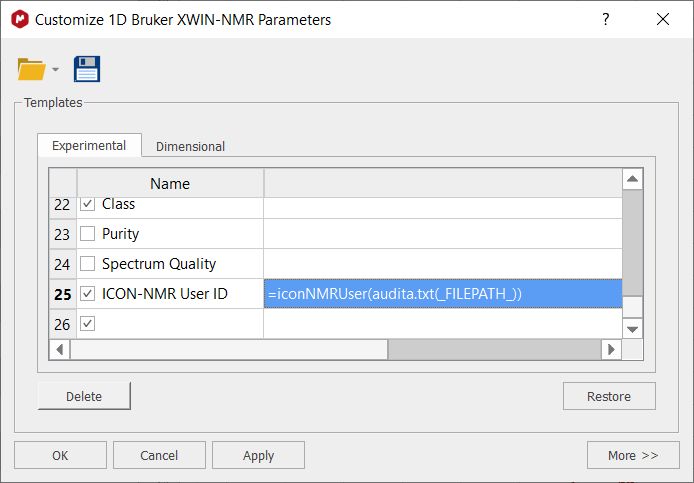Click the vertical scrollbar down arrow
Screen dimensions: 694x483
632,329
